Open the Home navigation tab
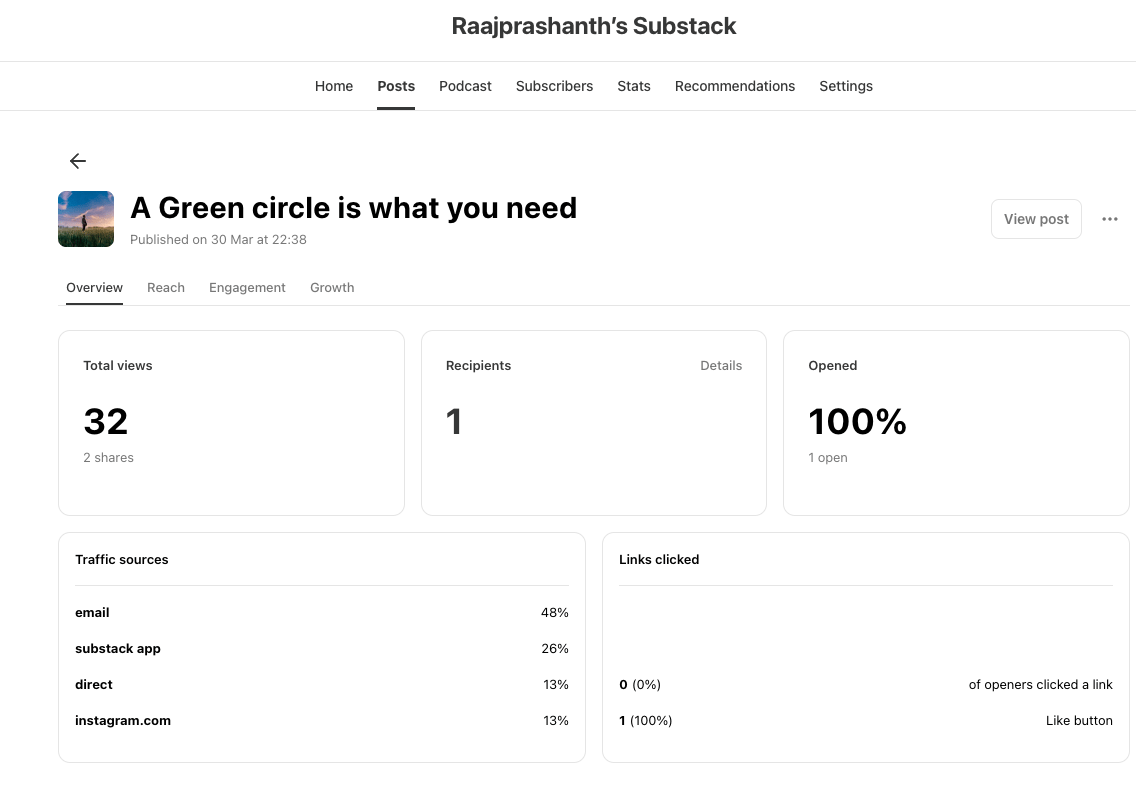The height and width of the screenshot is (787, 1136). pyautogui.click(x=334, y=86)
